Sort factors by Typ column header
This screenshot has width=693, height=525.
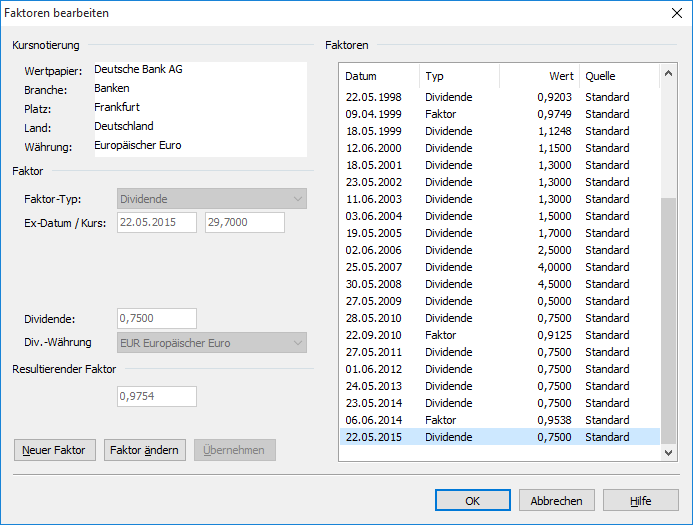tap(458, 76)
